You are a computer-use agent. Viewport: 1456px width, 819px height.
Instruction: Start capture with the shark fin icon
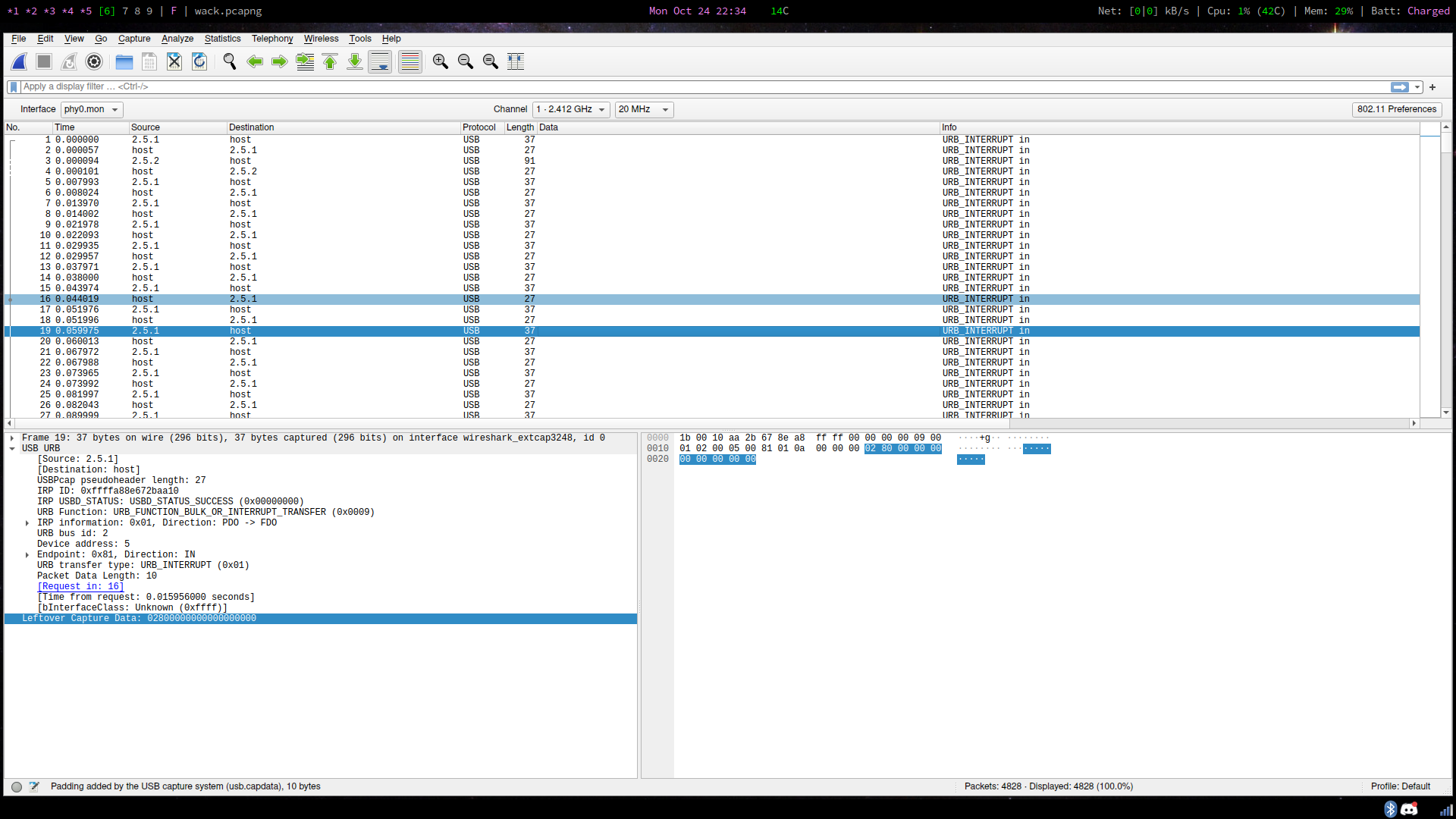pos(20,62)
